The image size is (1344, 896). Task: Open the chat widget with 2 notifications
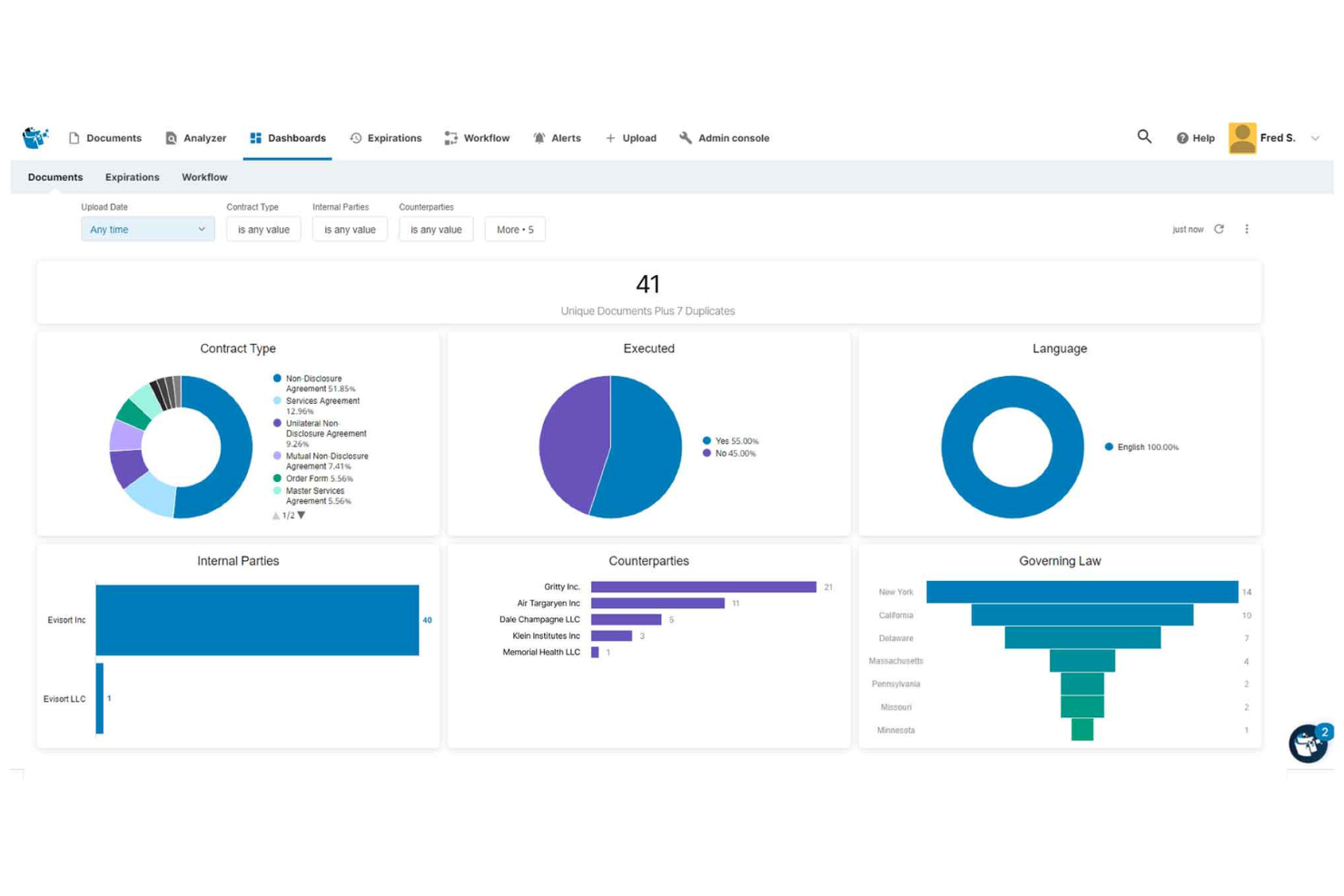(x=1308, y=743)
